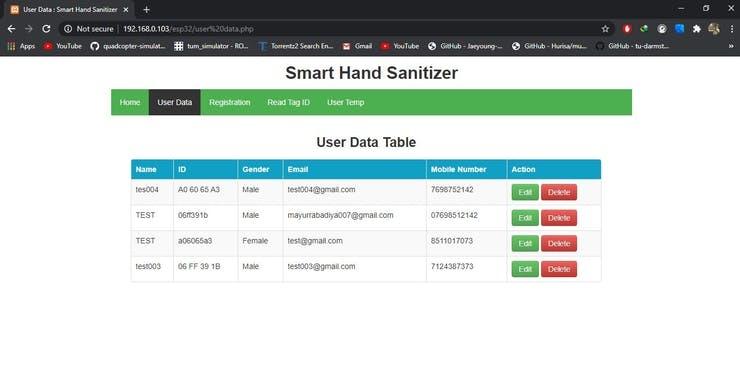
Task: Bookmark this page with the star
Action: [605, 29]
